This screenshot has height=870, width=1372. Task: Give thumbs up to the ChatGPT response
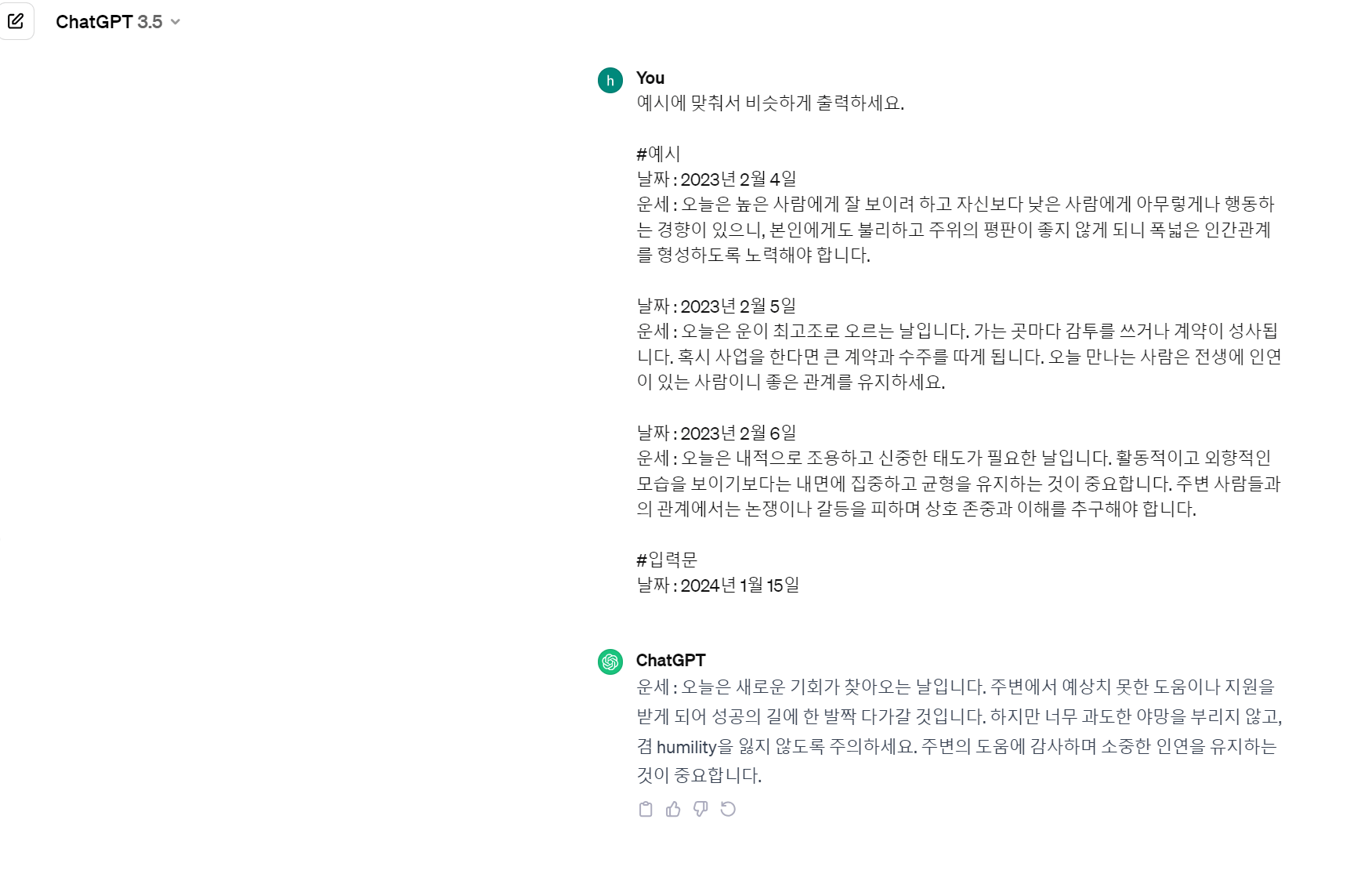click(673, 809)
